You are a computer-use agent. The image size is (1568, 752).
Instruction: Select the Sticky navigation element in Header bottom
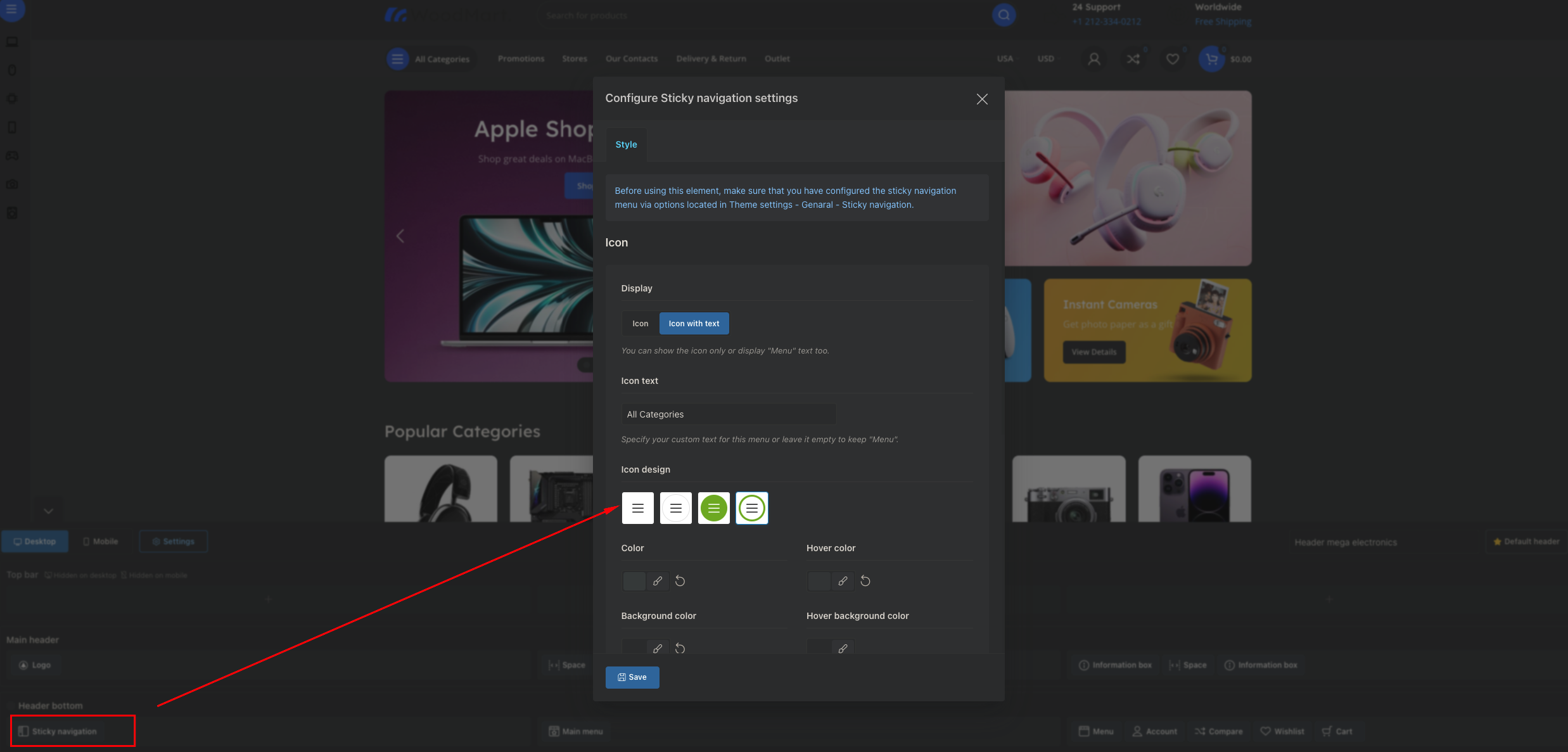(x=58, y=731)
